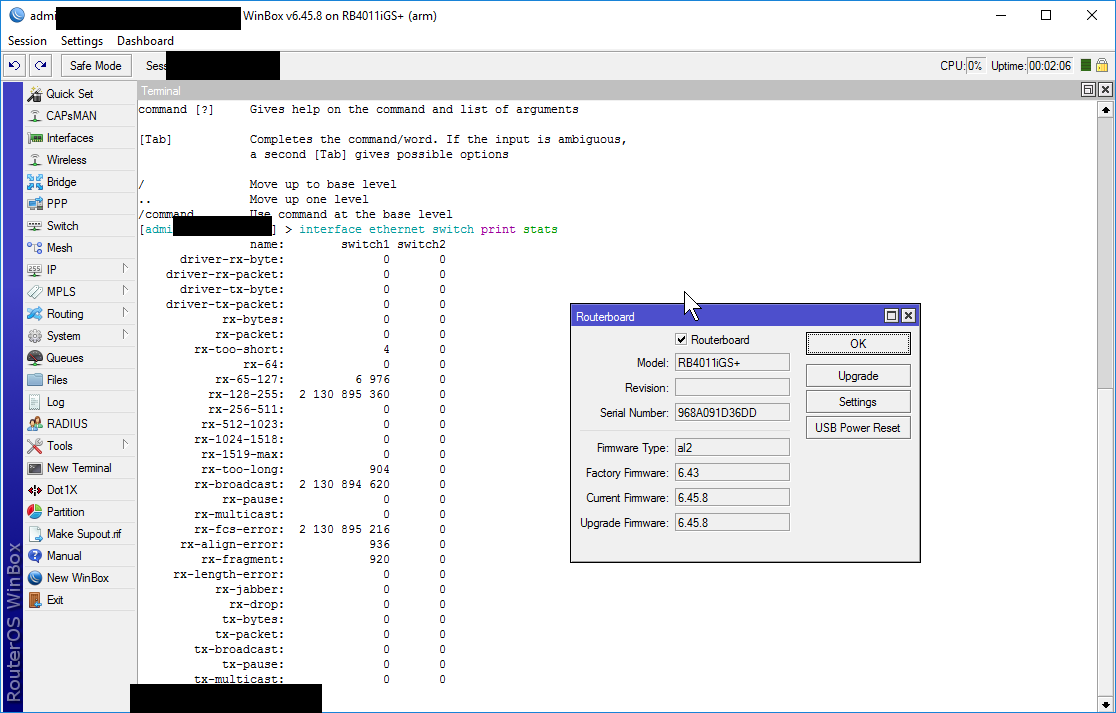
Task: Expand the Routing submenu
Action: (125, 313)
